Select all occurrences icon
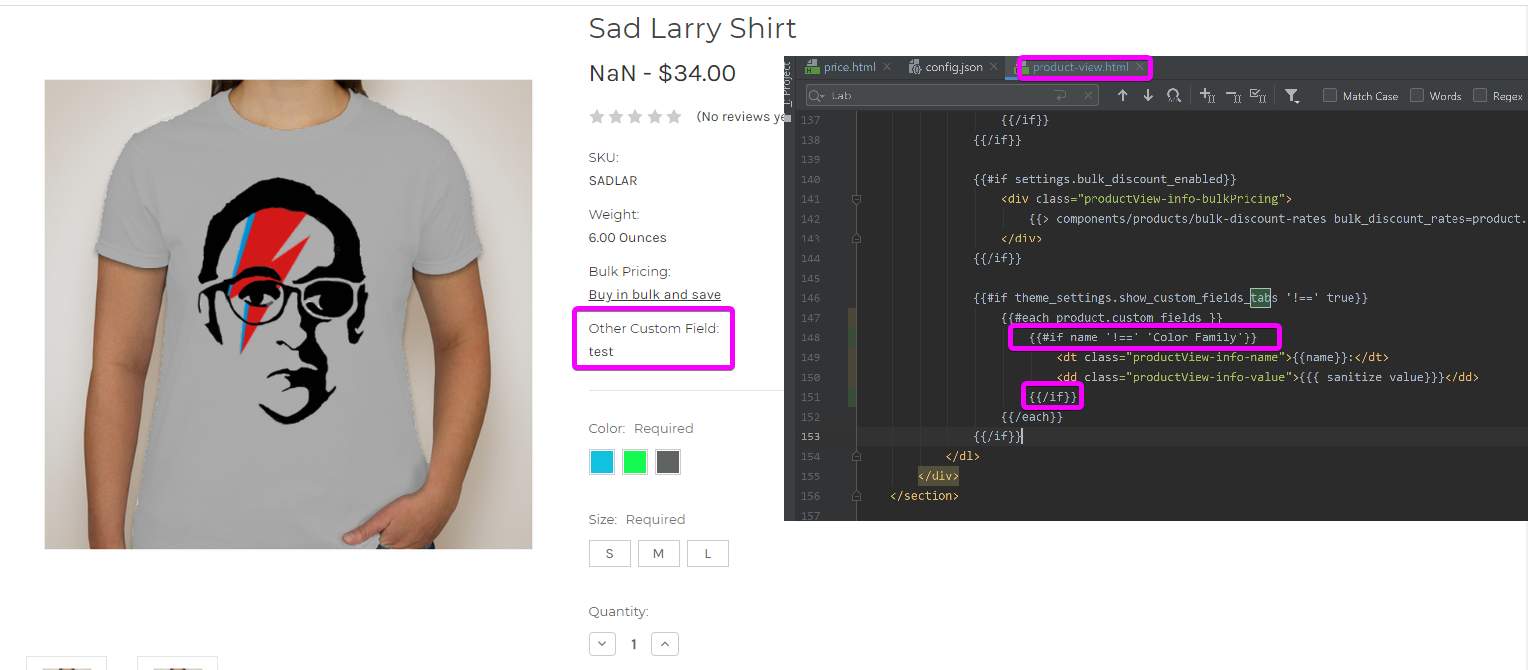This screenshot has height=670, width=1528. [x=1258, y=95]
